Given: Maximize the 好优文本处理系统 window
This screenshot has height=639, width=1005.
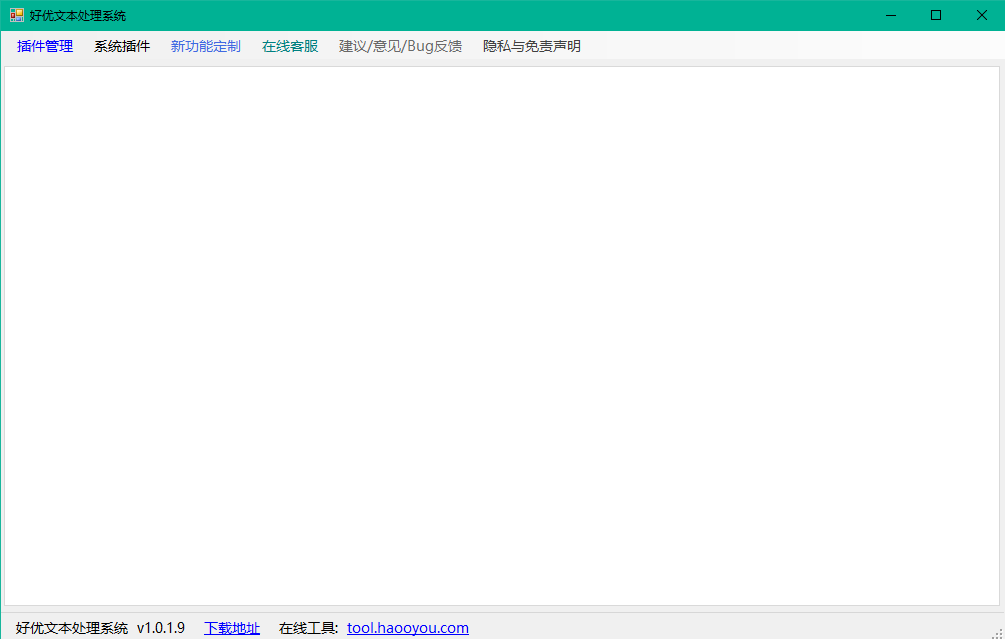Looking at the screenshot, I should (936, 15).
